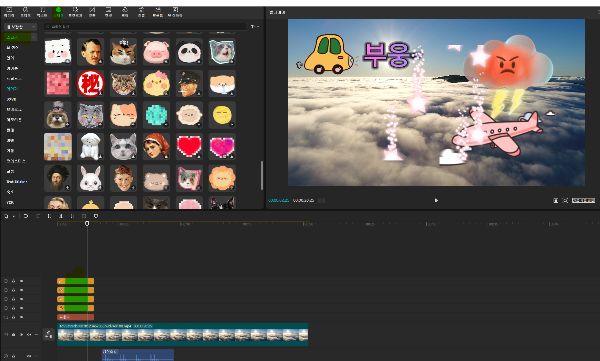Add the orange lion face sticker
Screen dimensions: 600x361
pyautogui.click(x=222, y=178)
